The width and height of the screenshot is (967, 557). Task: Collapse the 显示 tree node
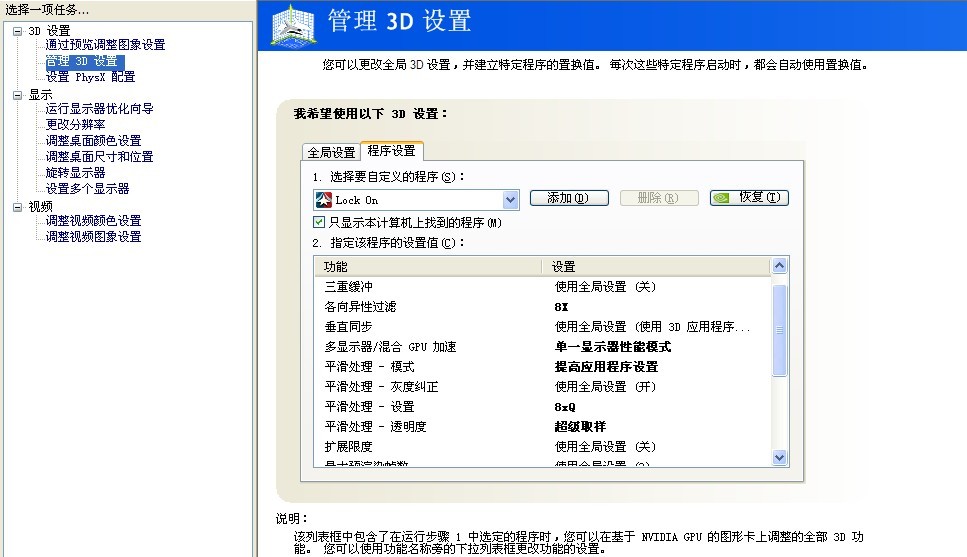tap(17, 95)
